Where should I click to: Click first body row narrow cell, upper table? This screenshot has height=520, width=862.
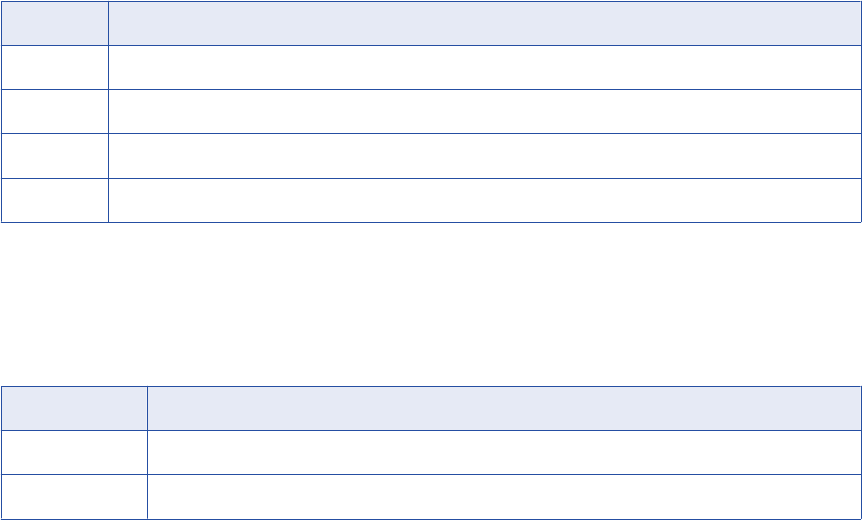(x=54, y=67)
